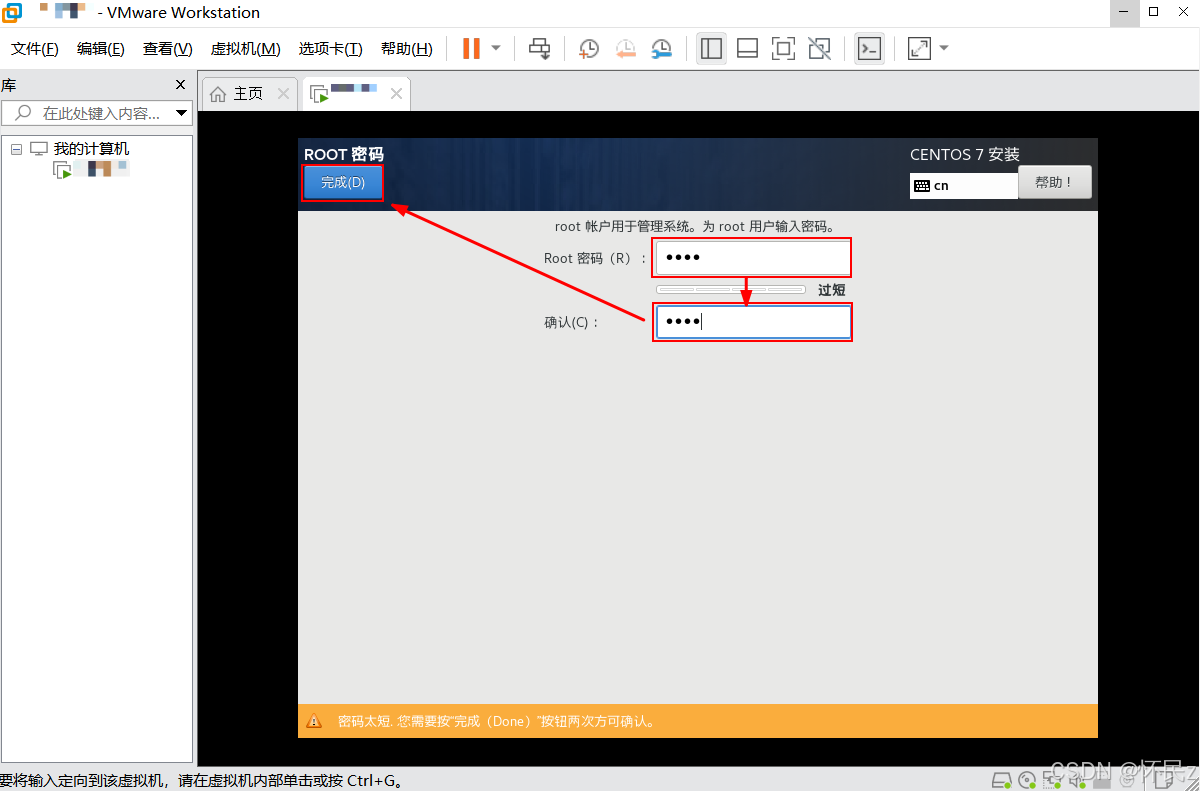Click the sound card status icon
This screenshot has height=791, width=1200.
click(x=1075, y=780)
